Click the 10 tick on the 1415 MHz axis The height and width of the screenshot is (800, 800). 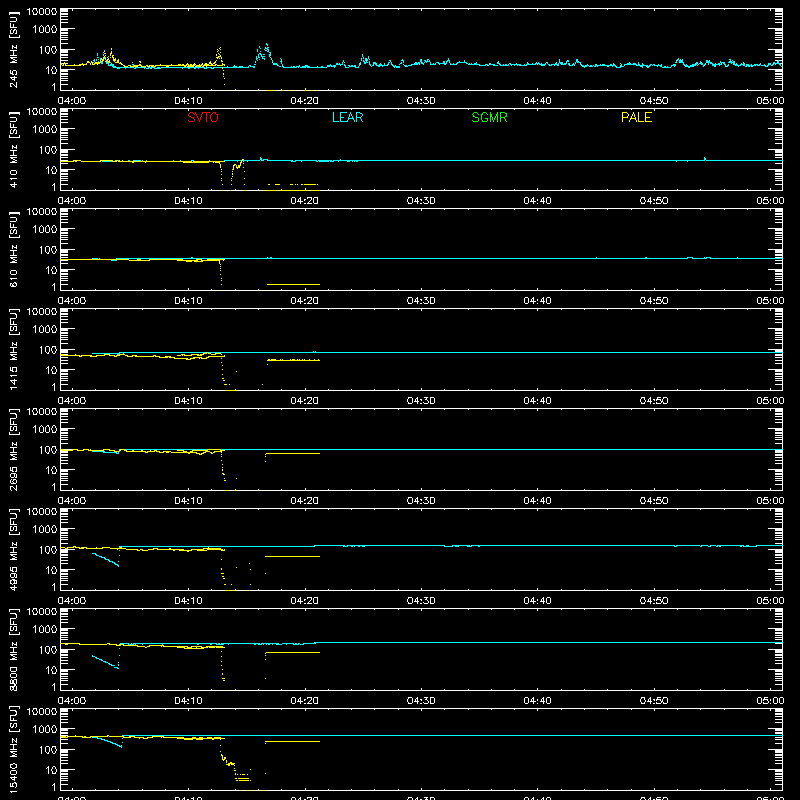51,370
